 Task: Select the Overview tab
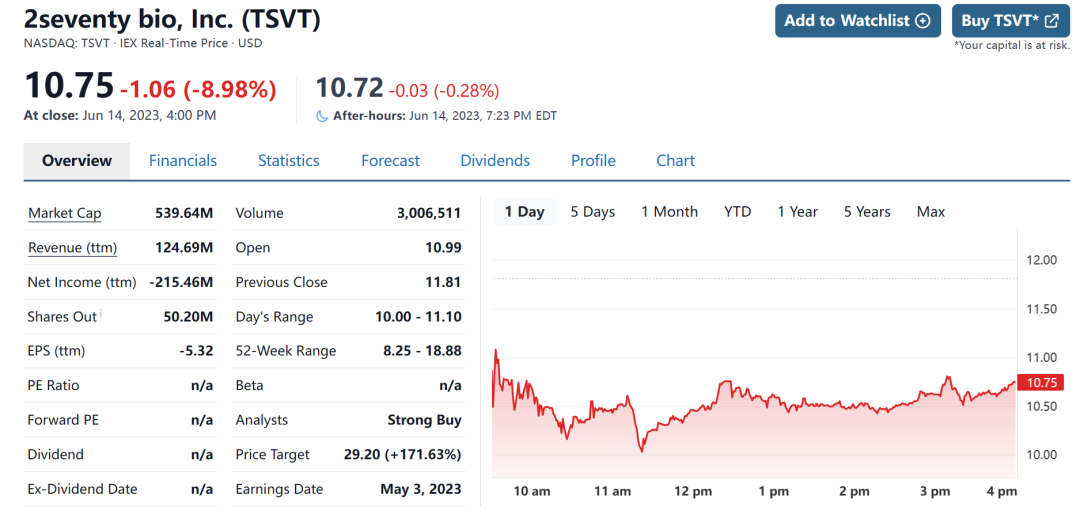coord(77,161)
